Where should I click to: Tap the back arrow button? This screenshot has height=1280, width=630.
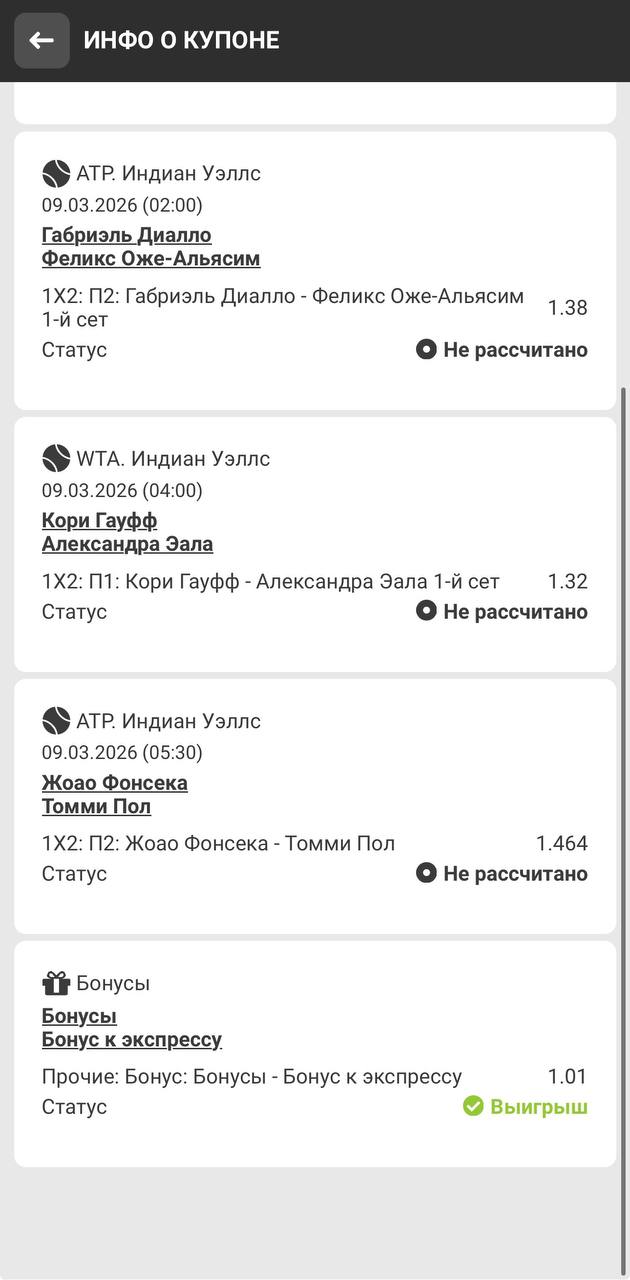point(41,40)
